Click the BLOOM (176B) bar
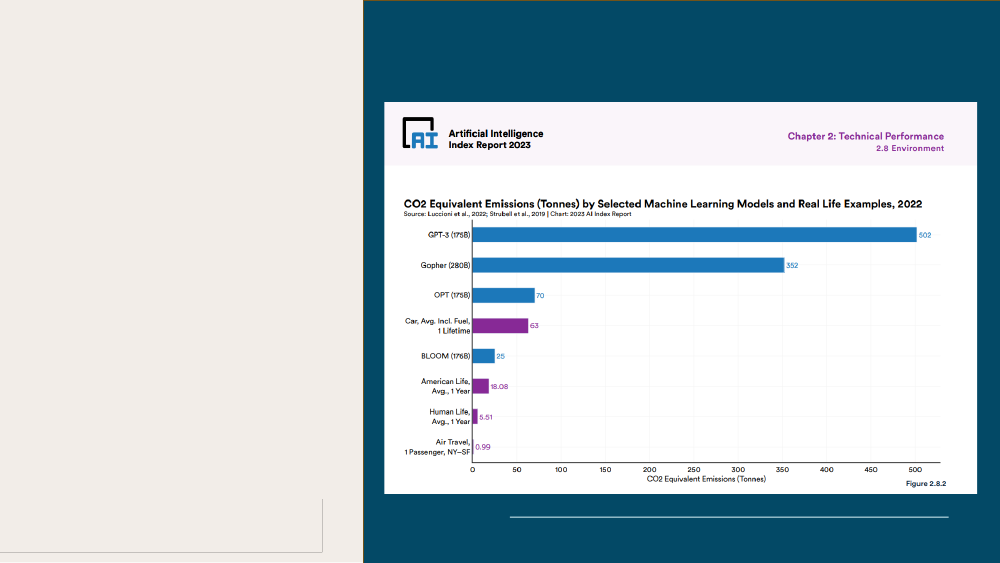 click(x=483, y=356)
